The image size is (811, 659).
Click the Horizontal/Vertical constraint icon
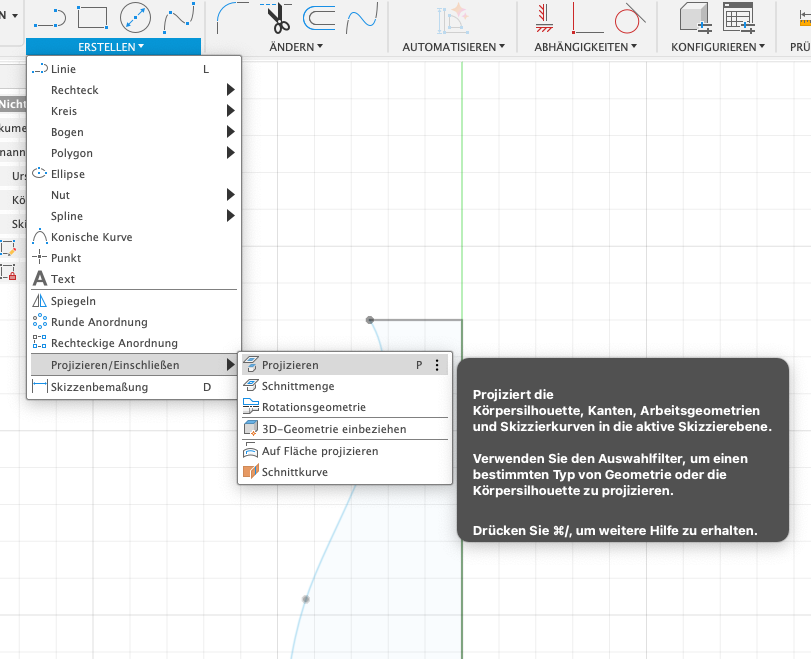click(586, 17)
